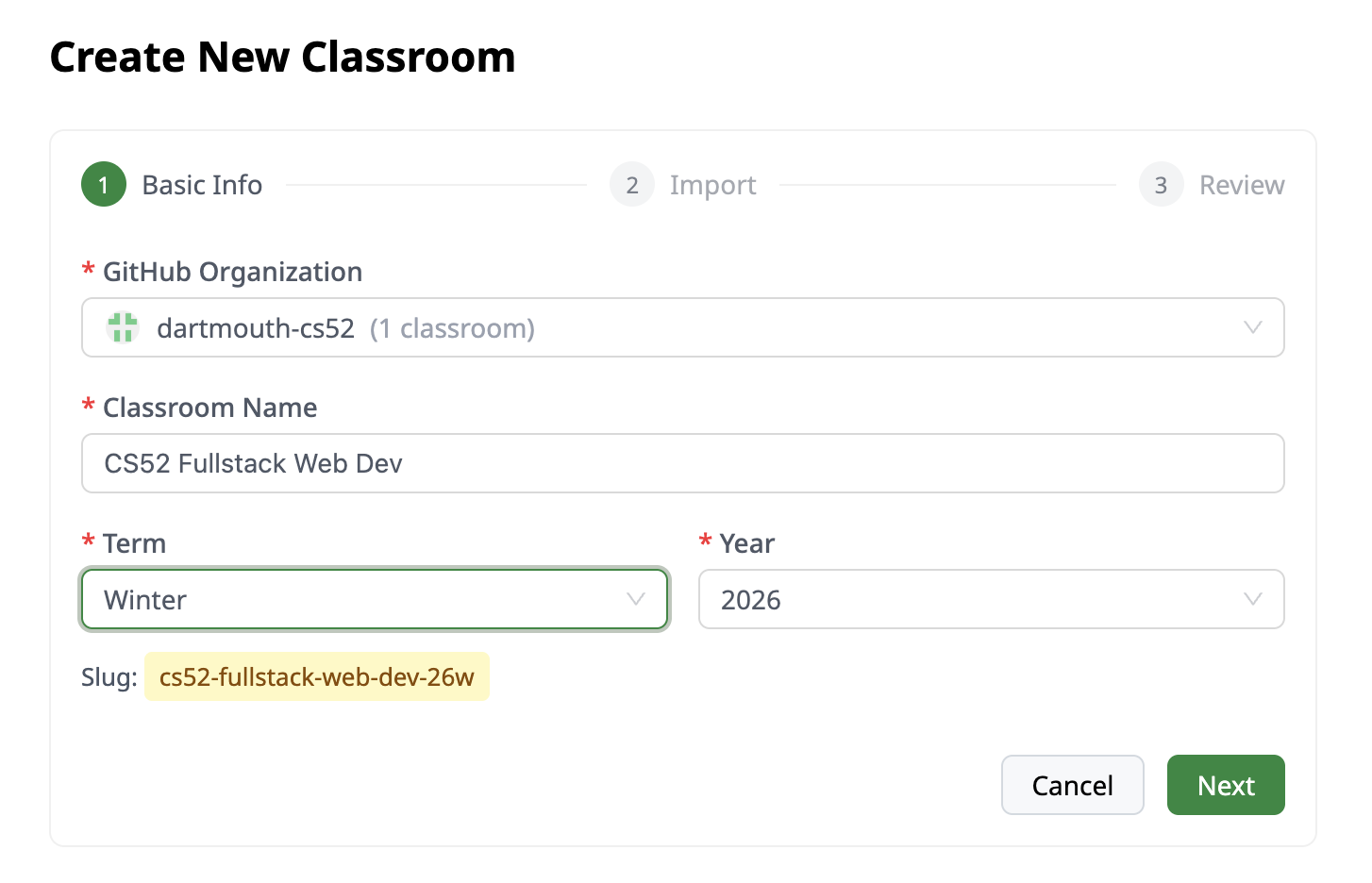The width and height of the screenshot is (1372, 883).
Task: Click the dartmouth-cs52 organization name
Action: coord(256,327)
